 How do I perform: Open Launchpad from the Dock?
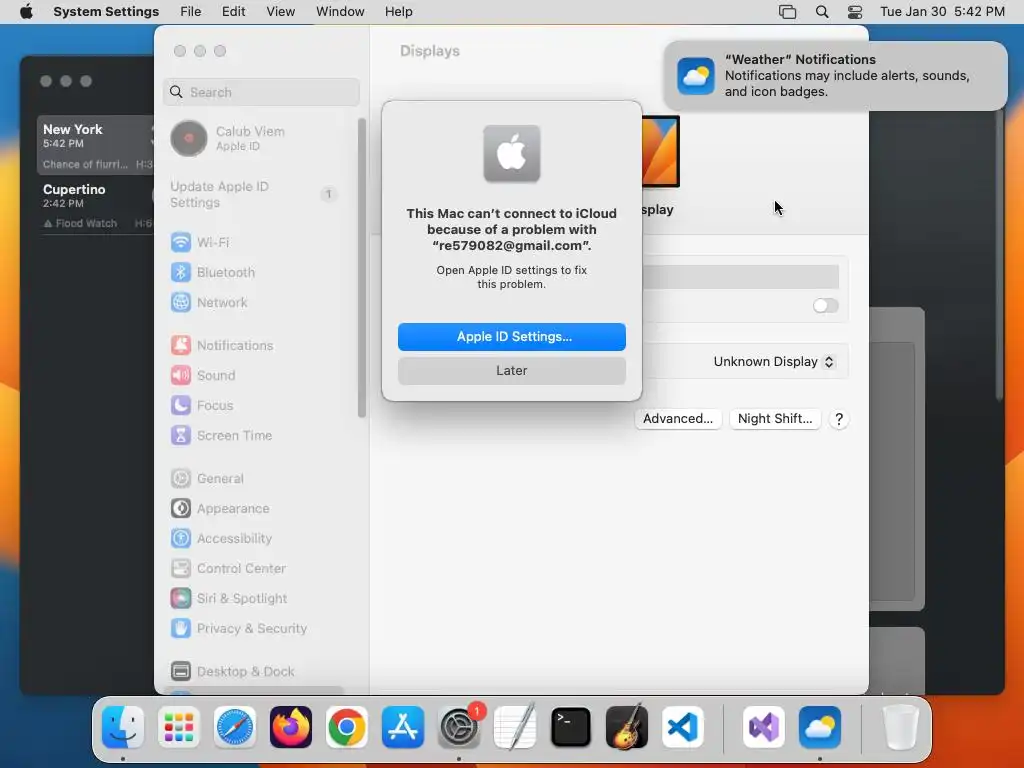pyautogui.click(x=179, y=727)
